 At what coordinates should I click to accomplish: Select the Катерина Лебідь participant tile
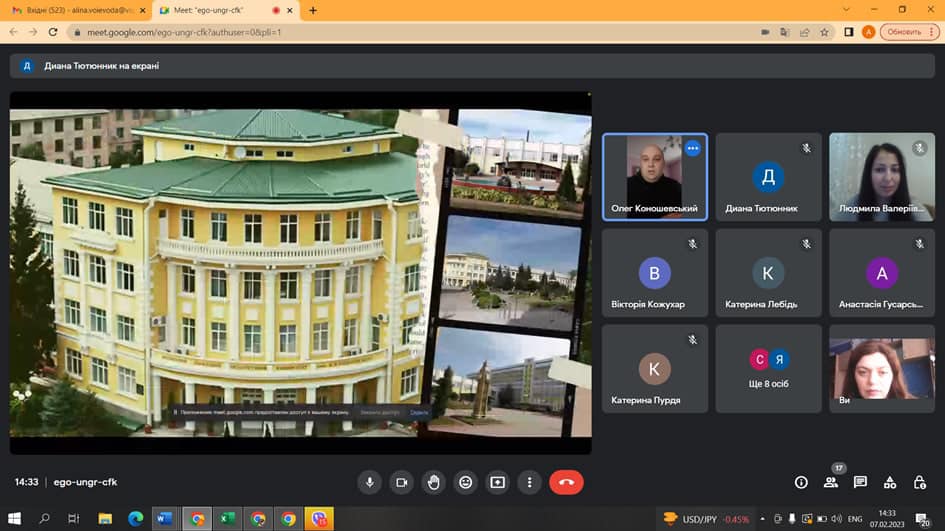(768, 272)
